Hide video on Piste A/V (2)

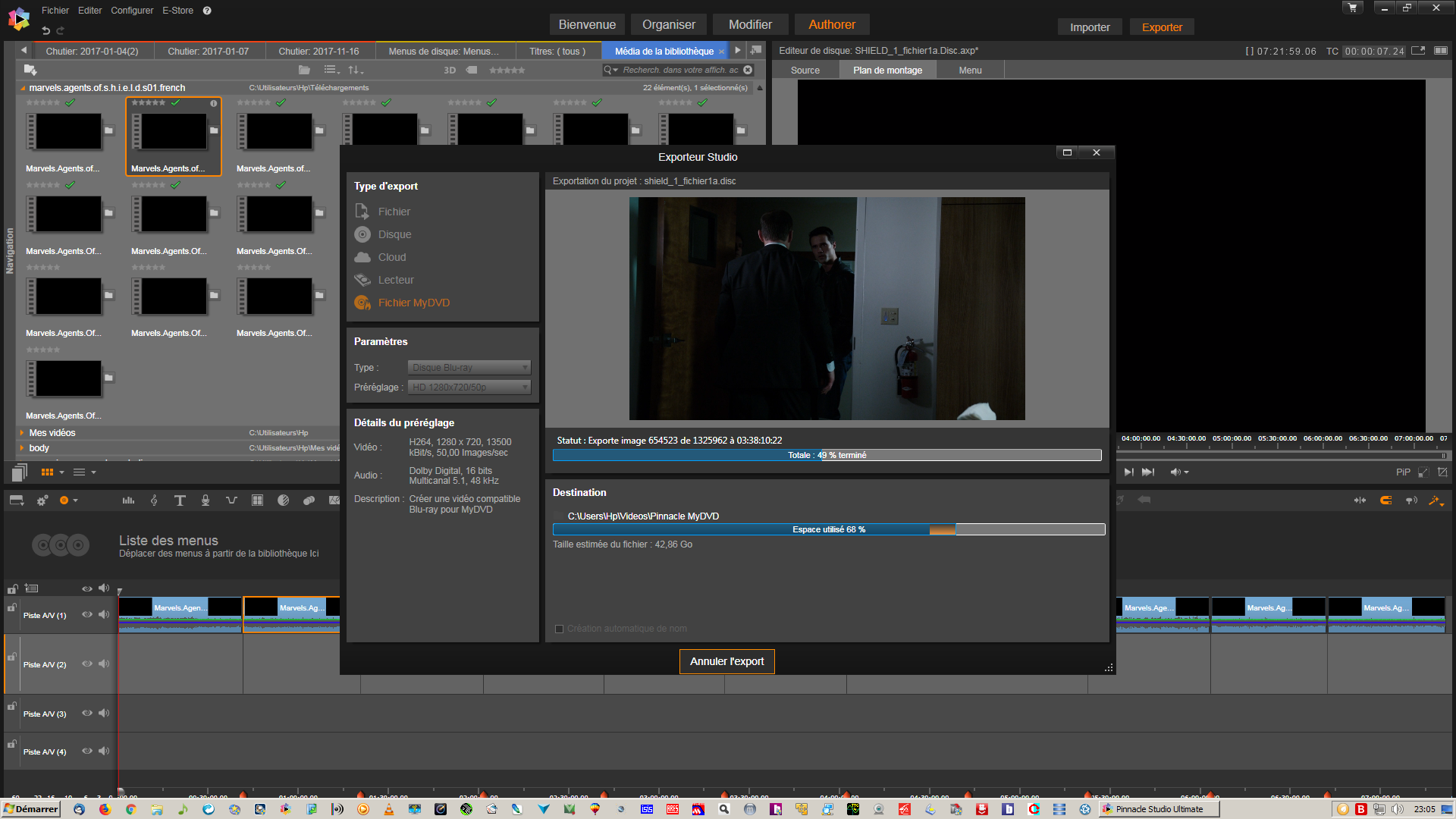(87, 664)
